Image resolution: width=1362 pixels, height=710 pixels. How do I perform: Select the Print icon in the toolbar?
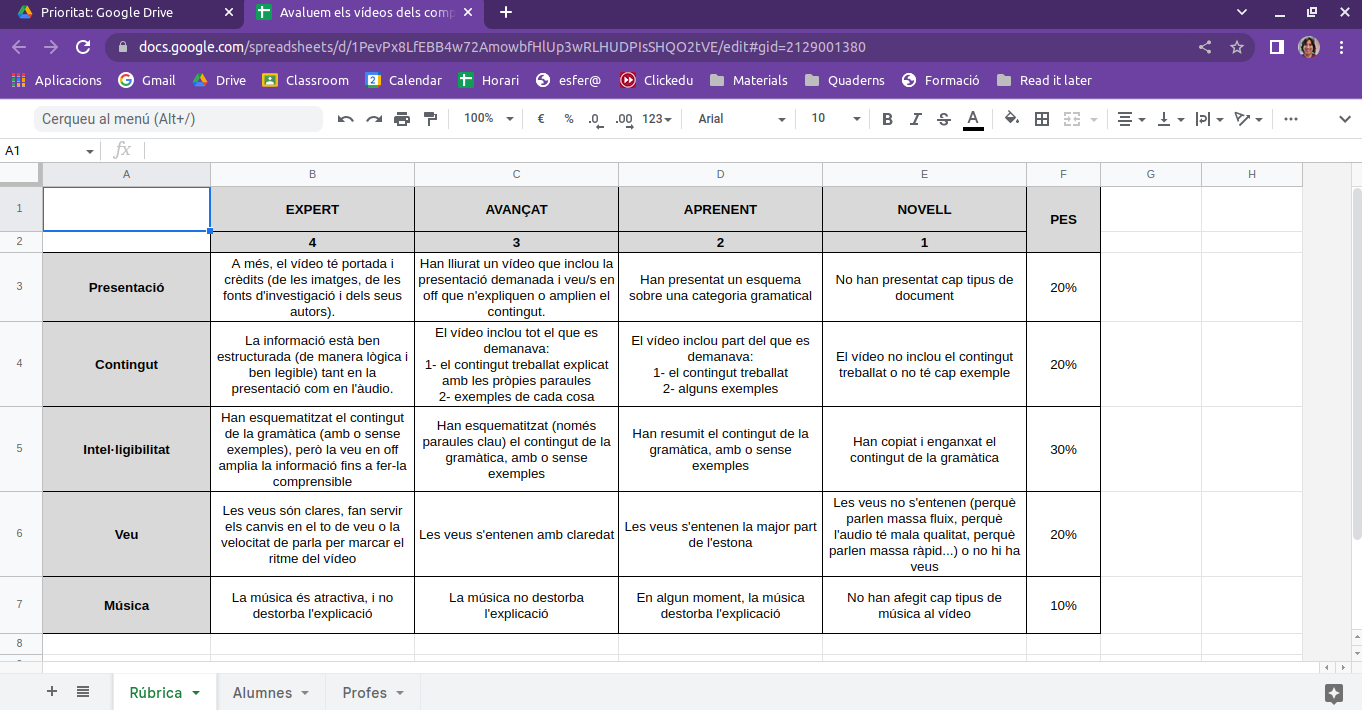click(401, 118)
